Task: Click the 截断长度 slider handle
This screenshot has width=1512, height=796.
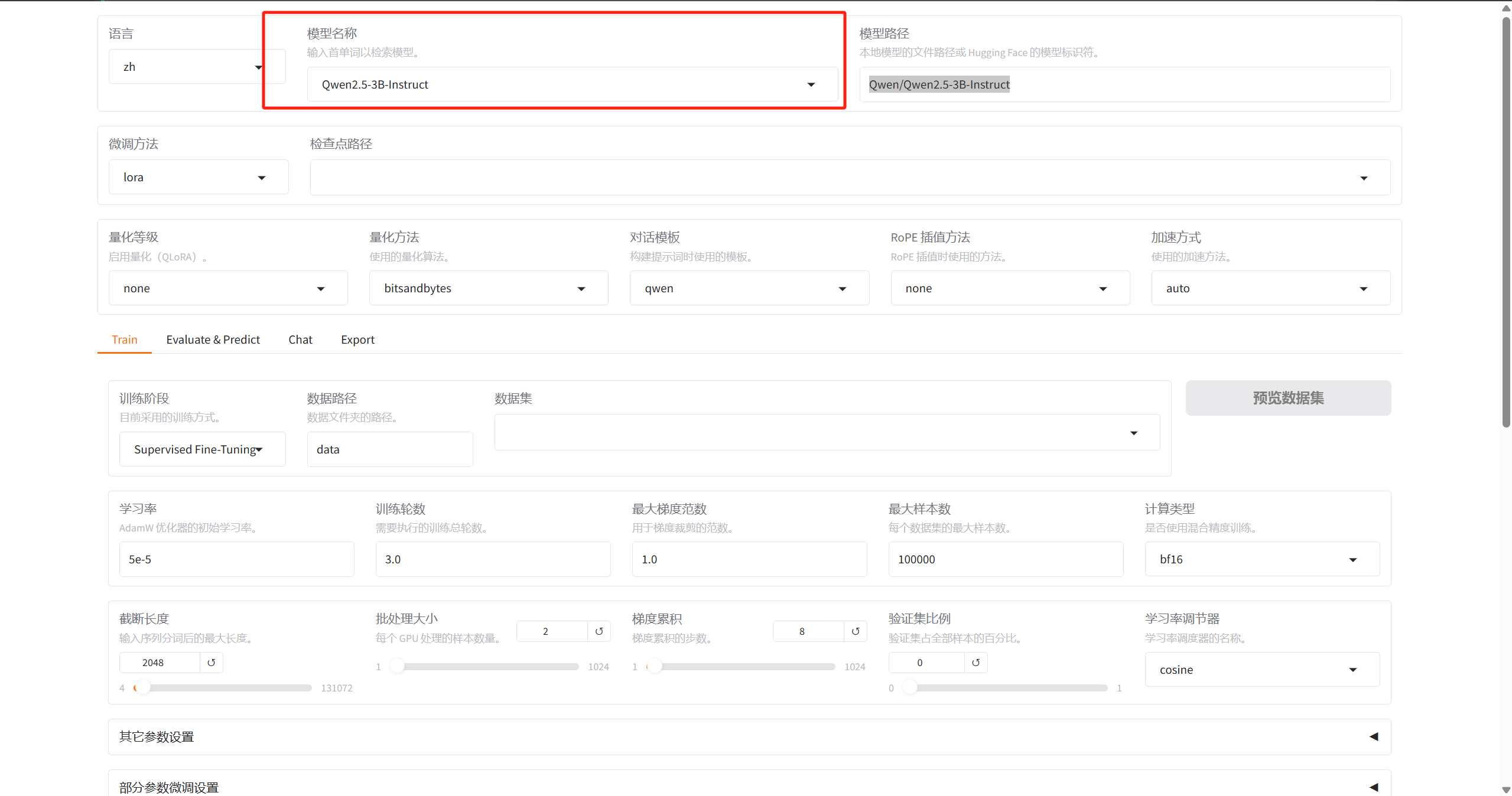Action: pyautogui.click(x=142, y=688)
